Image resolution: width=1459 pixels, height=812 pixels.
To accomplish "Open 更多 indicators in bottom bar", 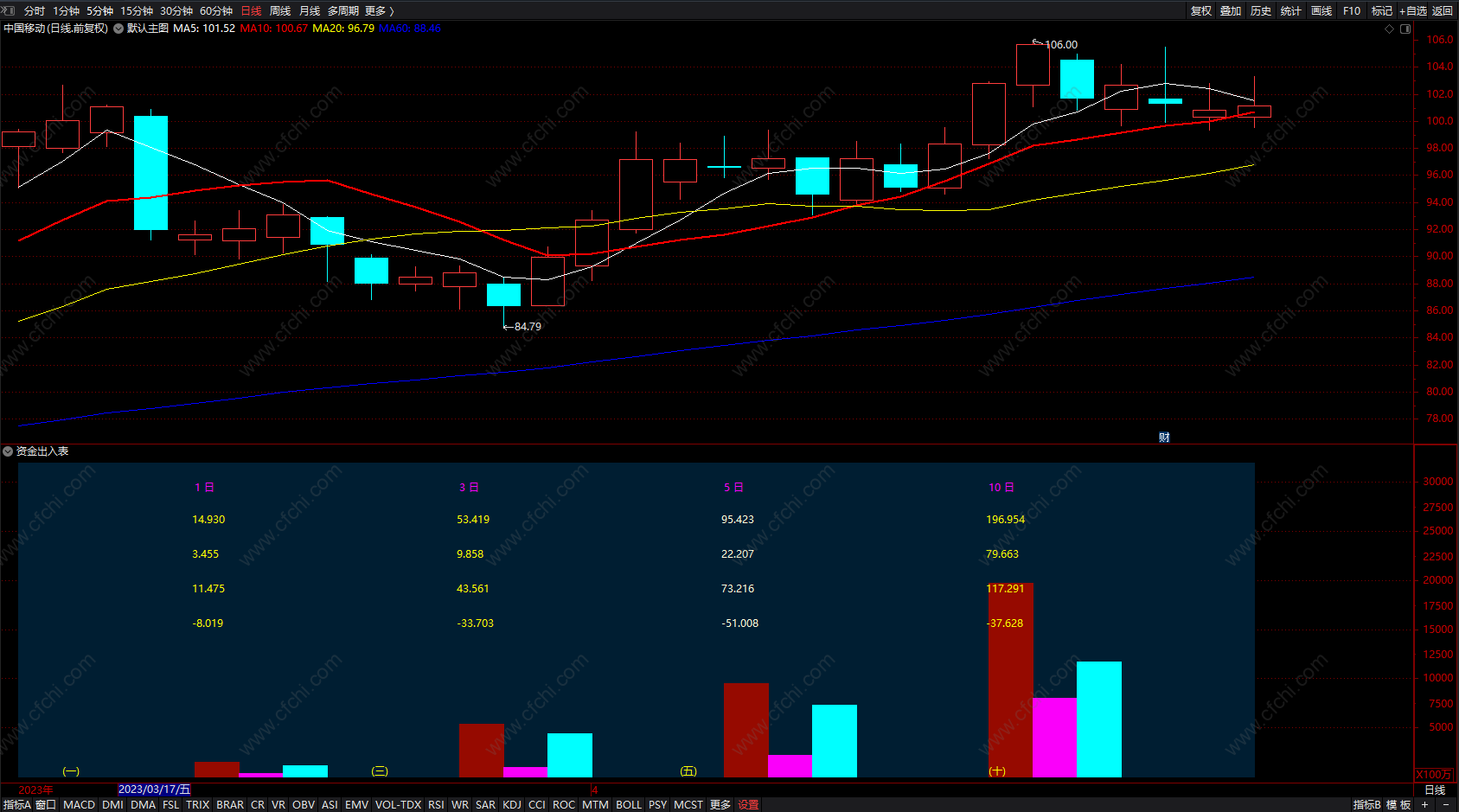I will point(720,805).
